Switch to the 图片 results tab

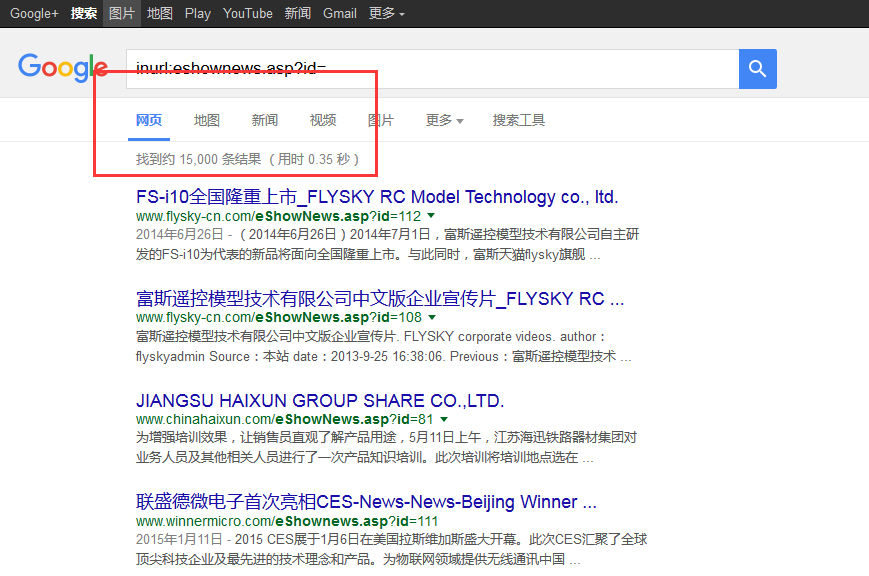pos(381,120)
